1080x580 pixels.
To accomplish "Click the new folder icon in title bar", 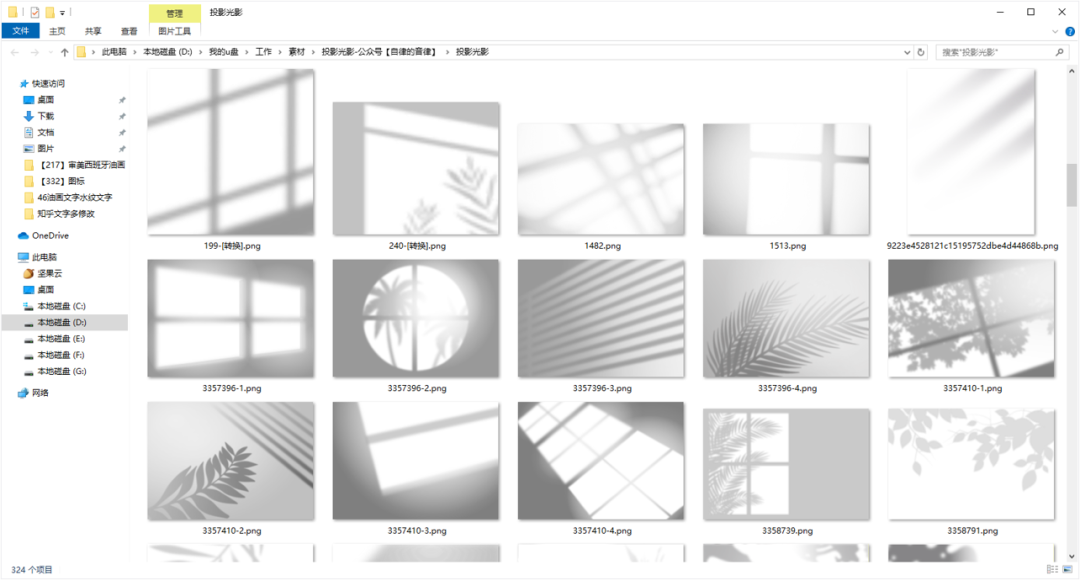I will pyautogui.click(x=50, y=12).
